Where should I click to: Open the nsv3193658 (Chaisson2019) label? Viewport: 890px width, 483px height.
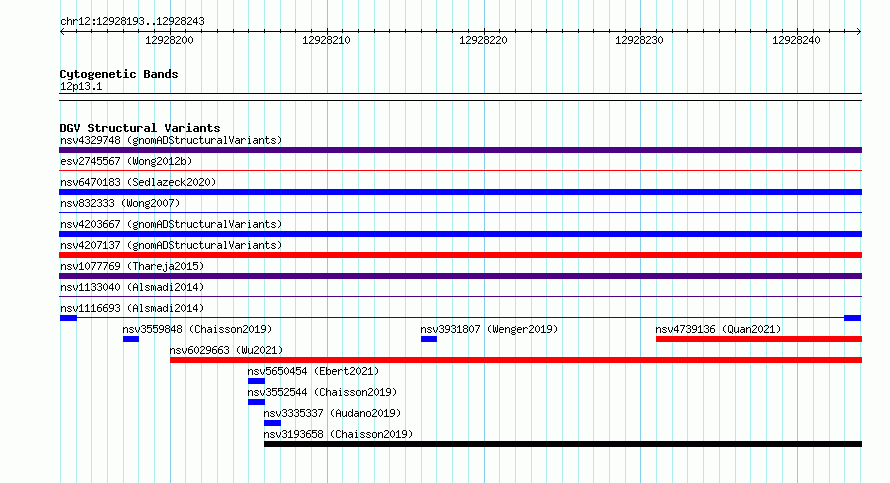point(338,434)
